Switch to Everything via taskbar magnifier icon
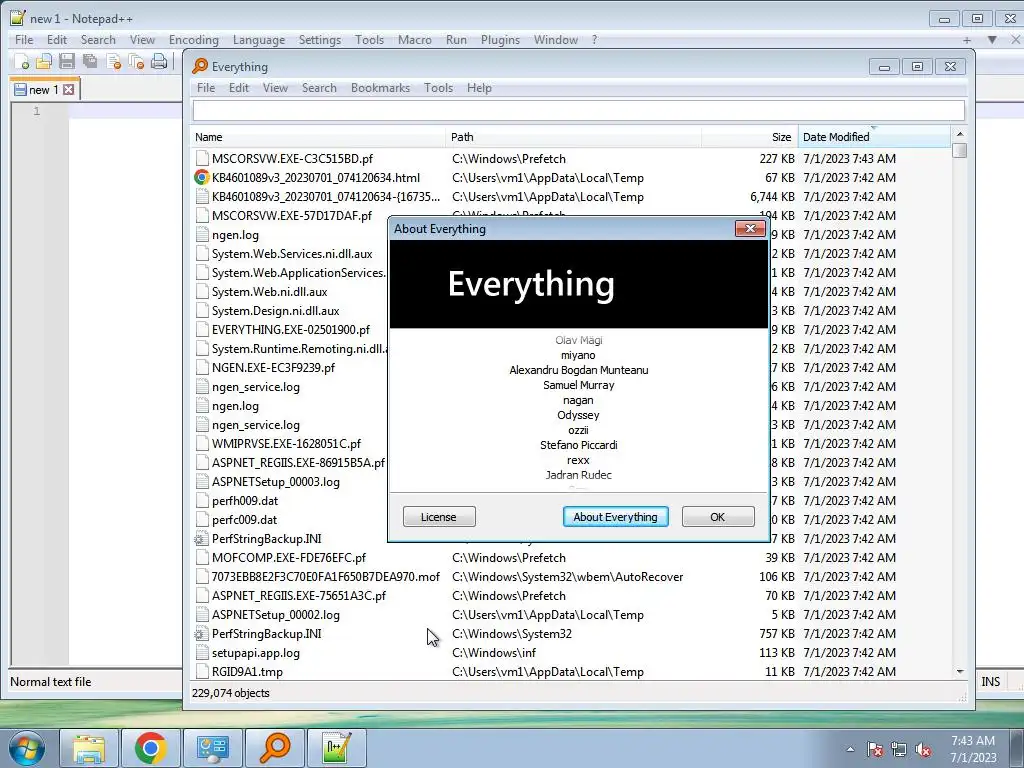 coord(274,748)
